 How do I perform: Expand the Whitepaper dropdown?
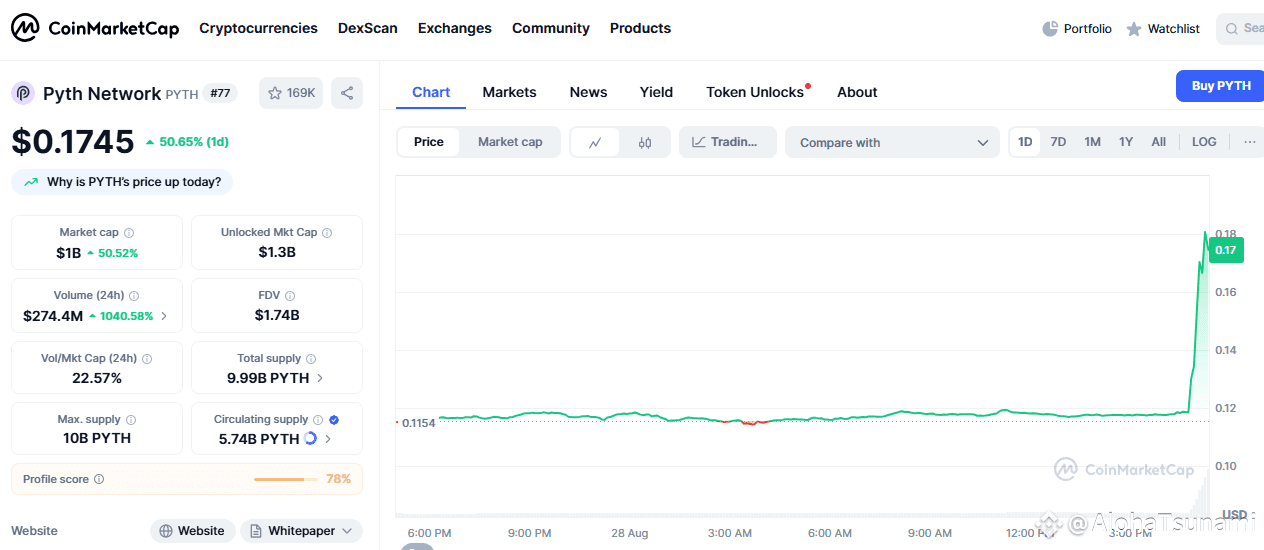(x=301, y=531)
